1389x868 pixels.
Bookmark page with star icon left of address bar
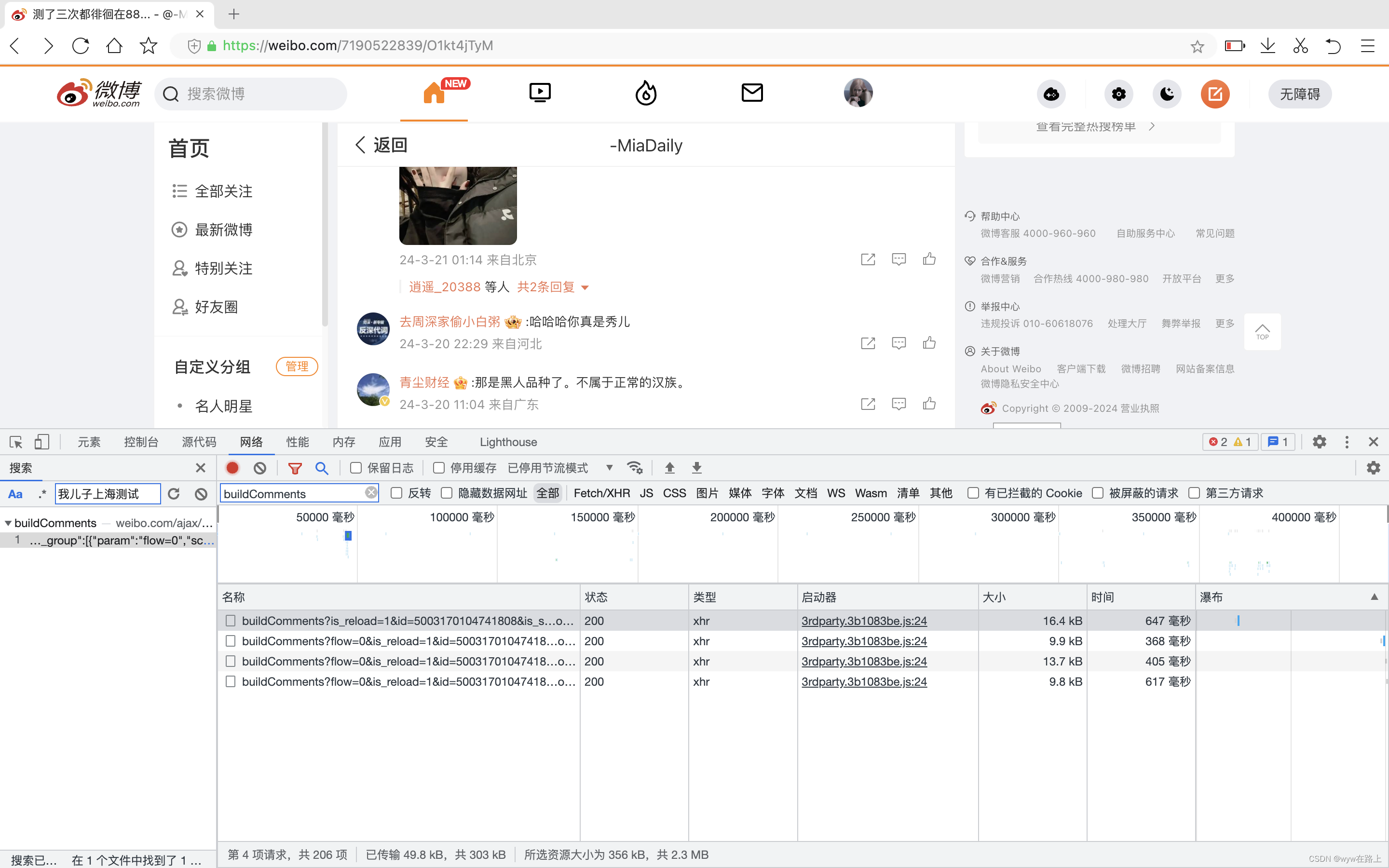point(148,46)
